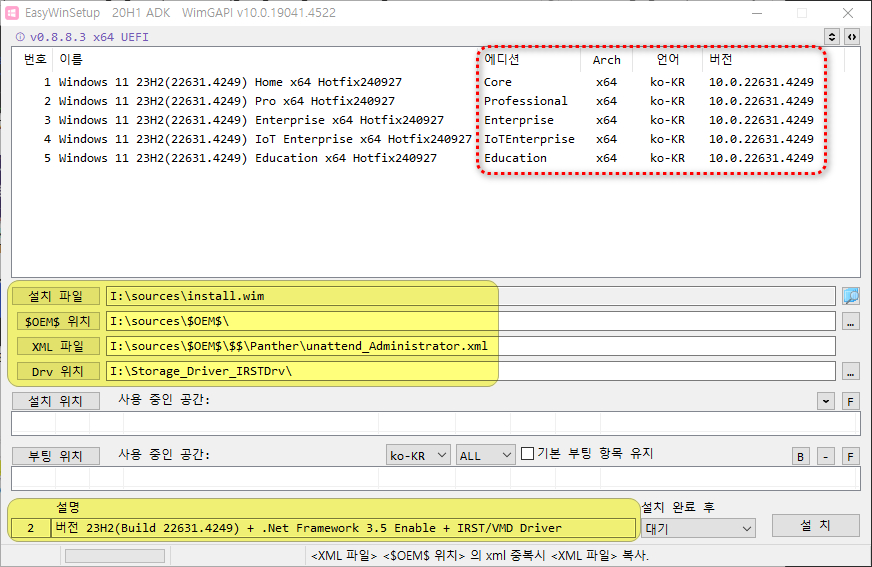Browse for the $OEM$ folder with the ellipsis button

pyautogui.click(x=850, y=321)
